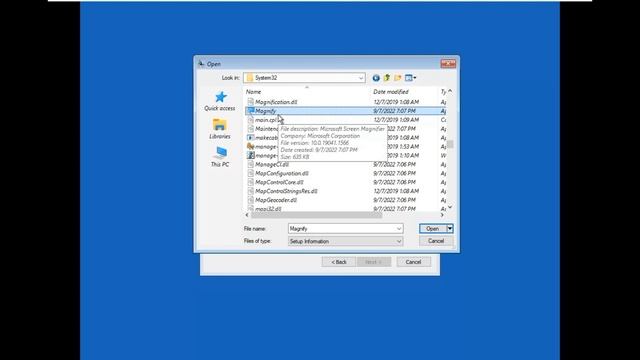Open the View Menu icon
This screenshot has height=360, width=640.
tap(410, 78)
